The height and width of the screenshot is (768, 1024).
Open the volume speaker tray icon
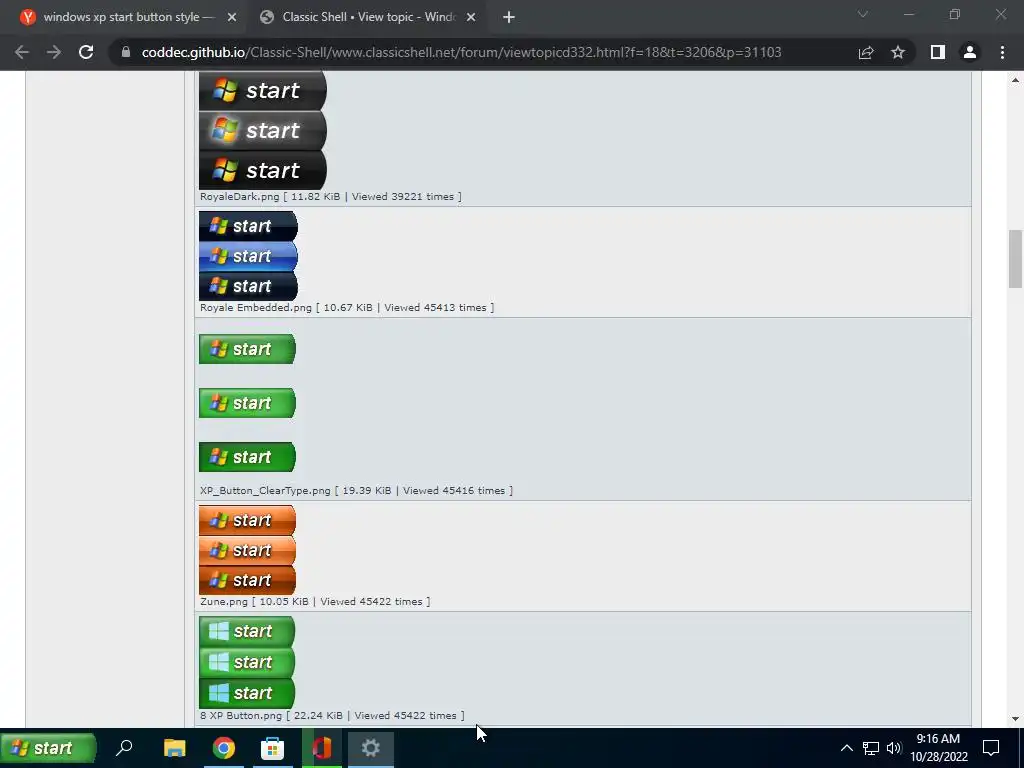tap(894, 748)
